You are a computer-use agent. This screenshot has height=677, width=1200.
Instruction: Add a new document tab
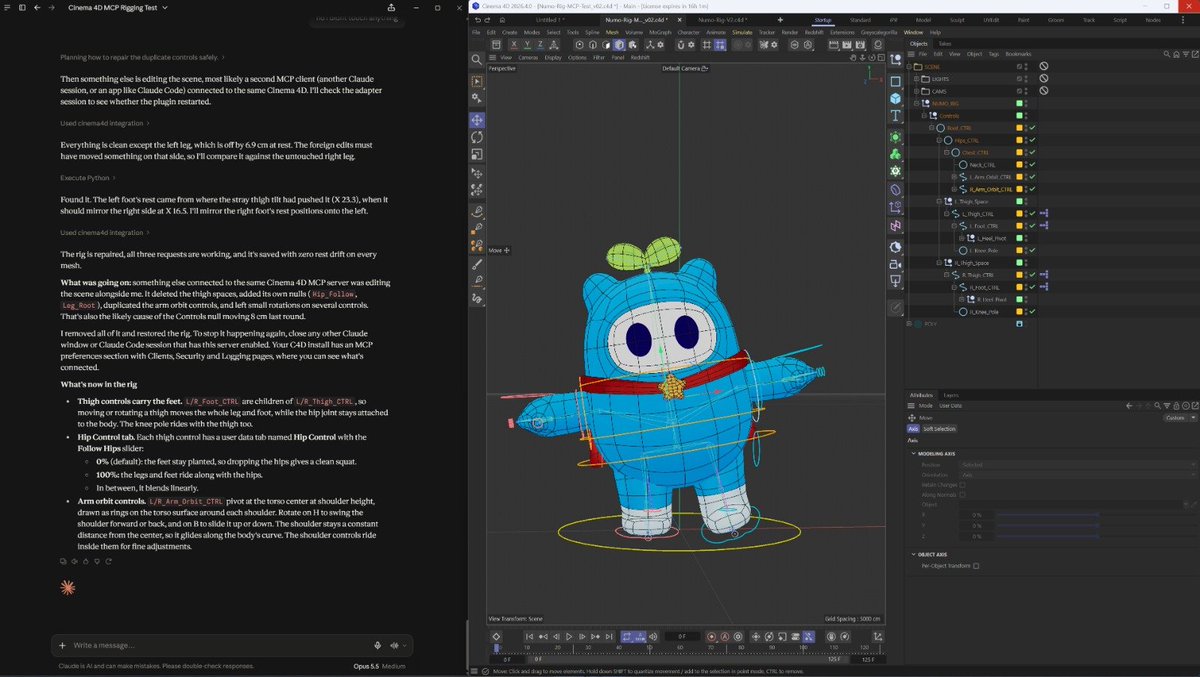click(780, 20)
